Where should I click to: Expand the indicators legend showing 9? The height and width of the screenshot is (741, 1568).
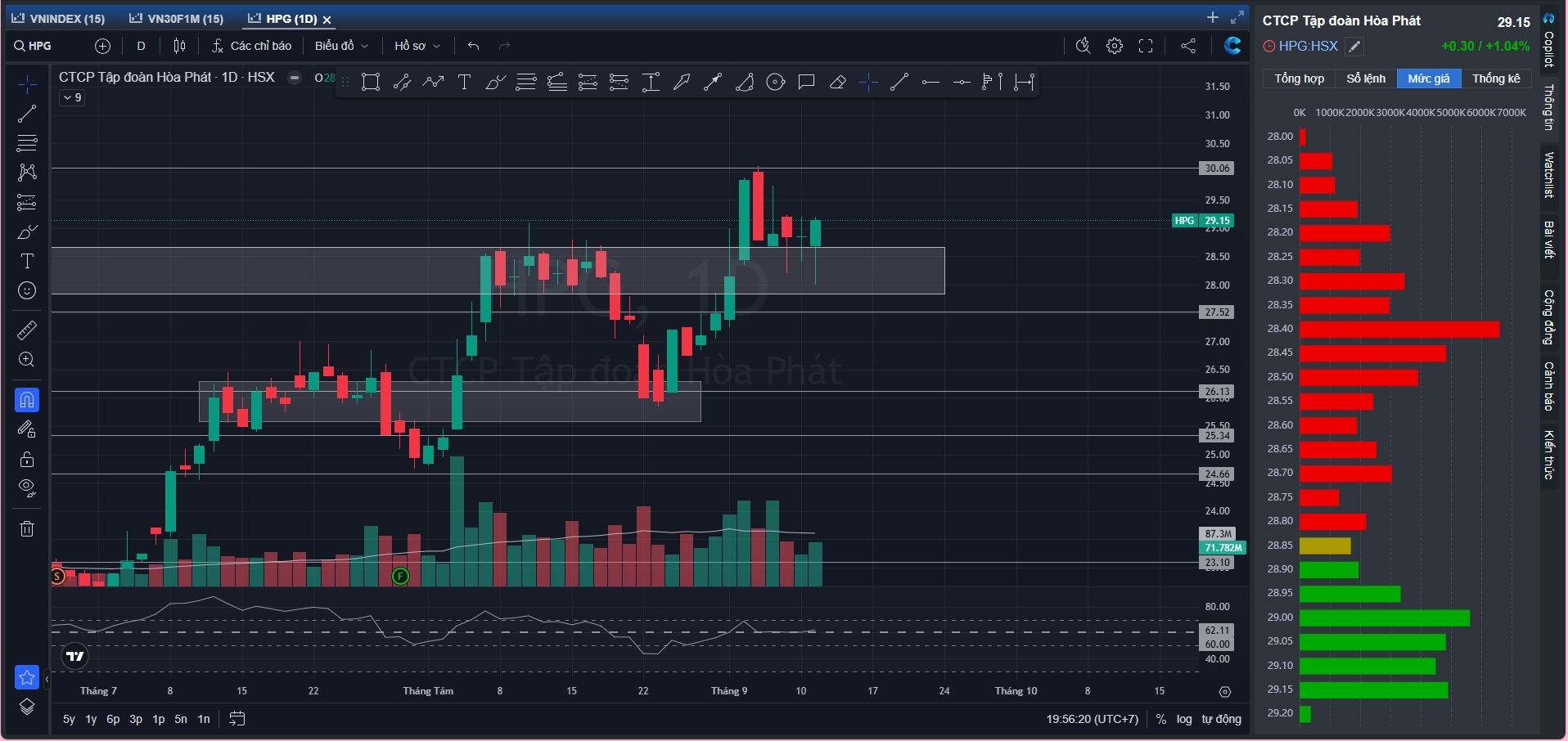tap(72, 97)
